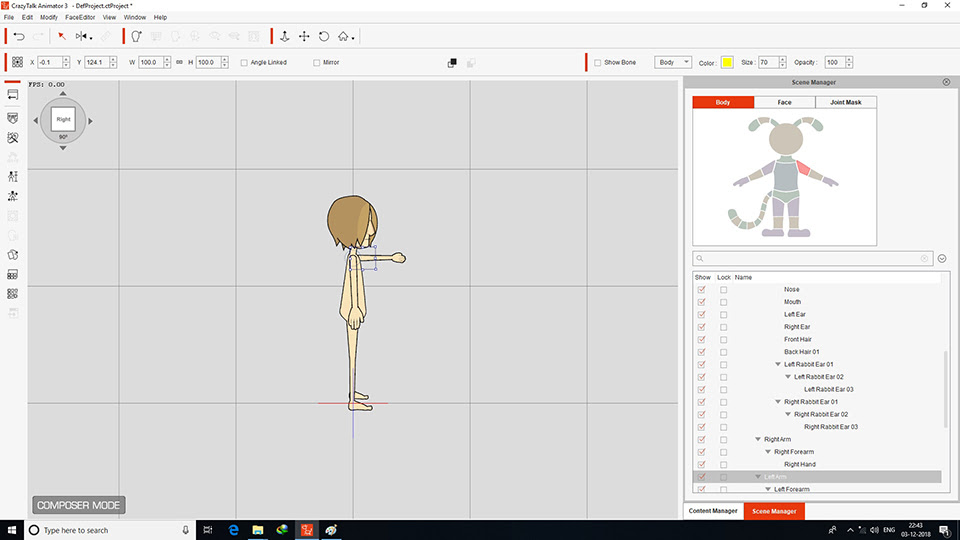960x540 pixels.
Task: Open File Explorer from the taskbar
Action: pos(258,530)
